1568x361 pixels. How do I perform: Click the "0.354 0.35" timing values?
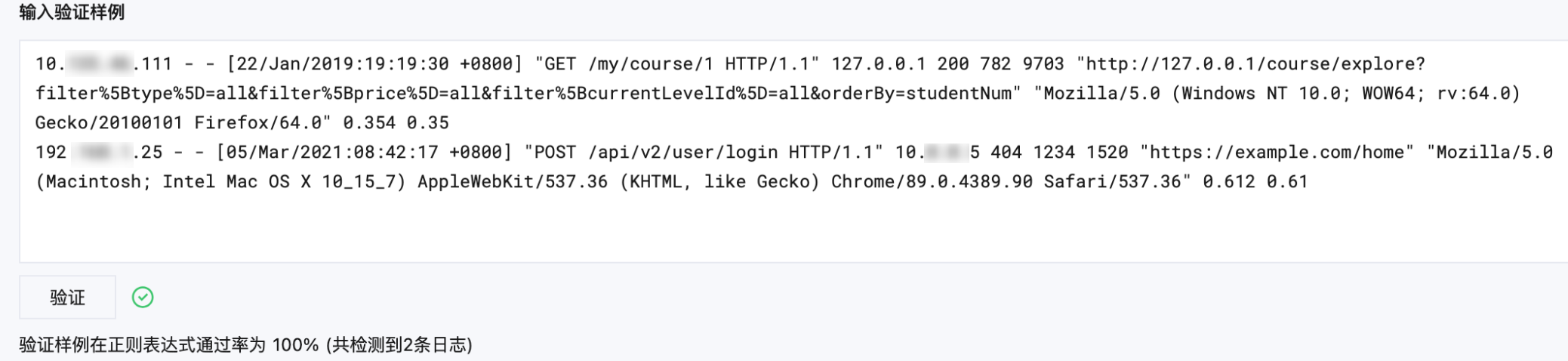(x=396, y=123)
